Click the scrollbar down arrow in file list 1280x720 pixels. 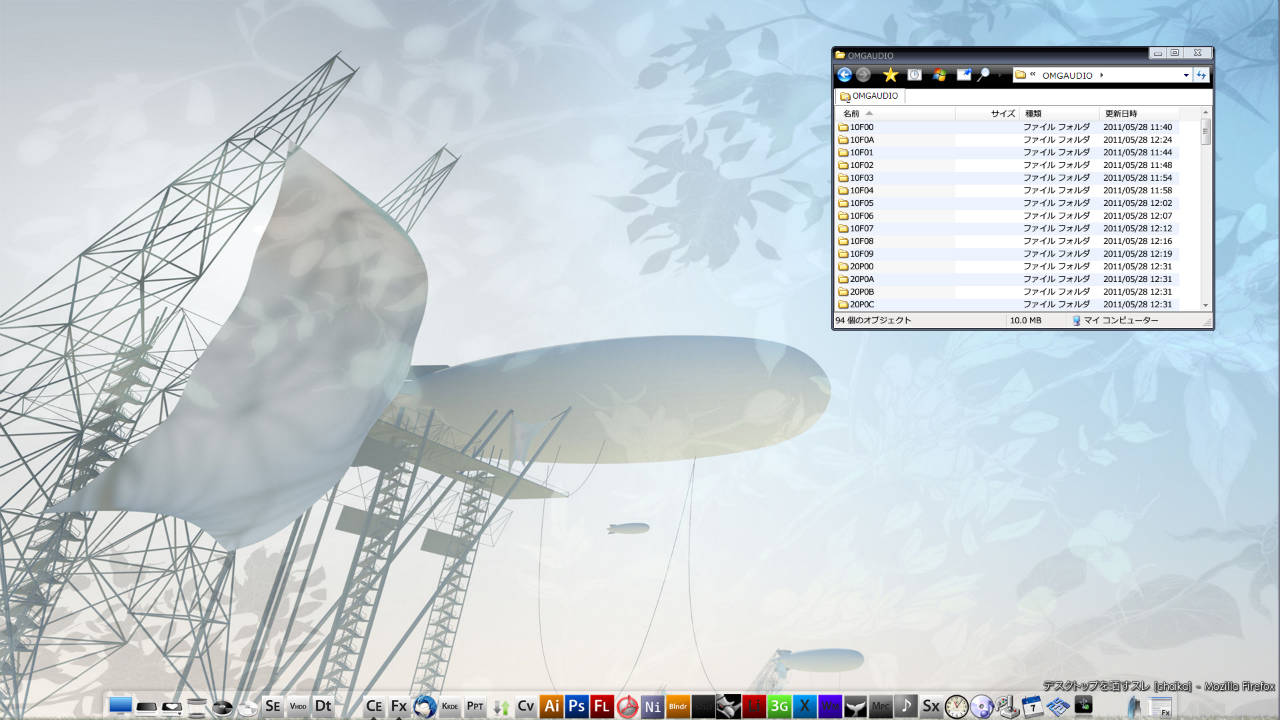[x=1205, y=305]
